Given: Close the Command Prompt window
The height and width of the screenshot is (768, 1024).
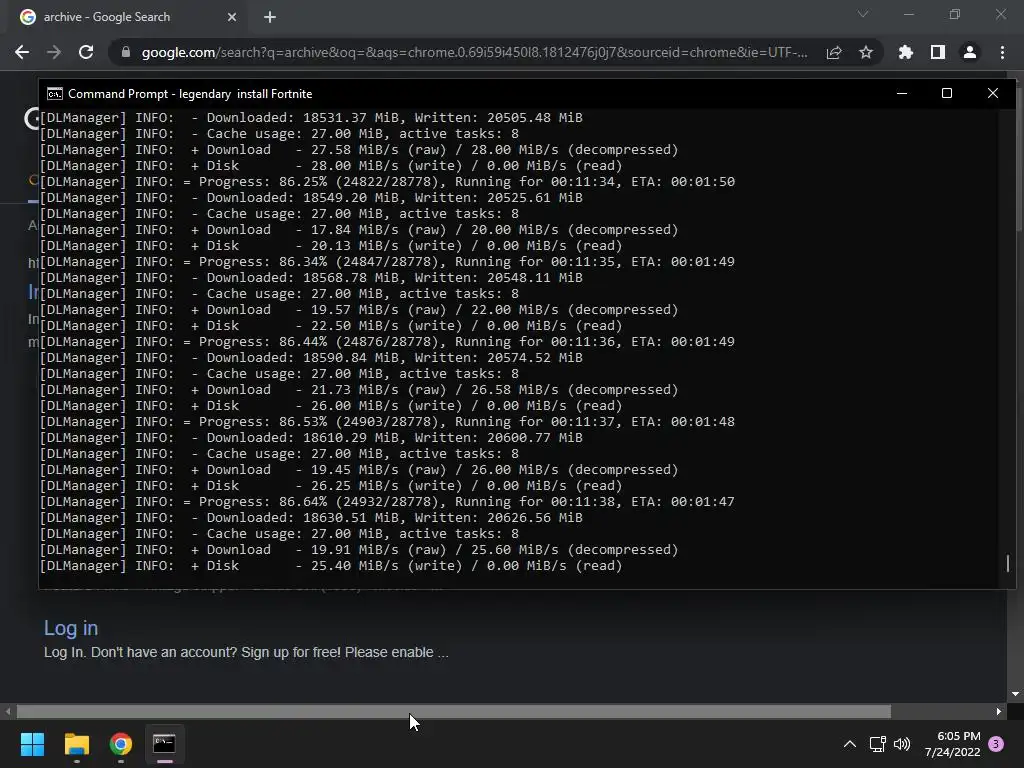Looking at the screenshot, I should pyautogui.click(x=993, y=93).
